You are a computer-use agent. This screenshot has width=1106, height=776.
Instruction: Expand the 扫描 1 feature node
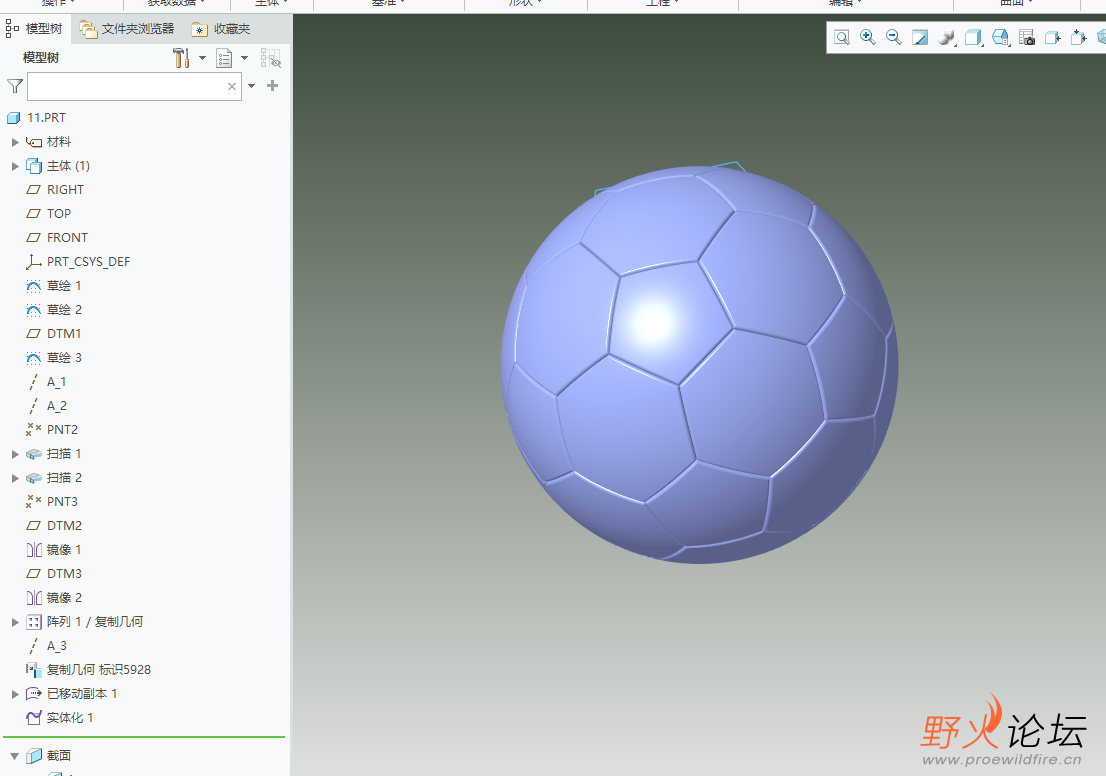click(x=15, y=454)
